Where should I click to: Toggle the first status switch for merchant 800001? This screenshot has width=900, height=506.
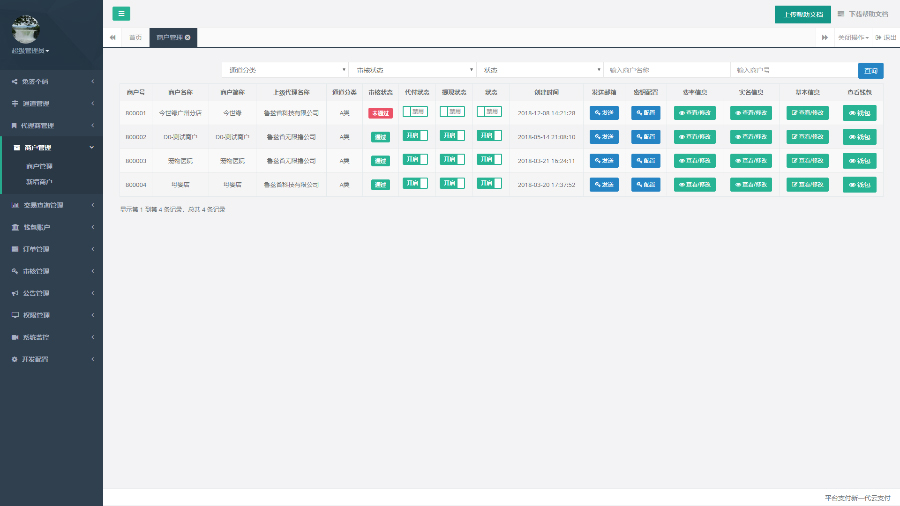415,113
